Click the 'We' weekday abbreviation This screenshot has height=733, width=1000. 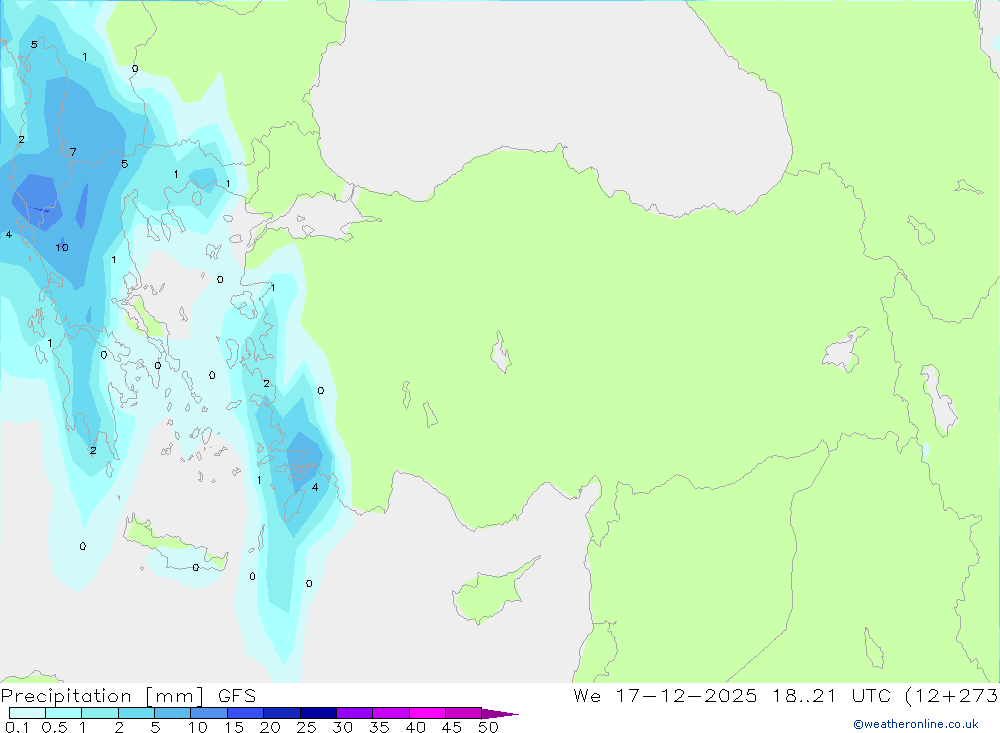(x=587, y=695)
